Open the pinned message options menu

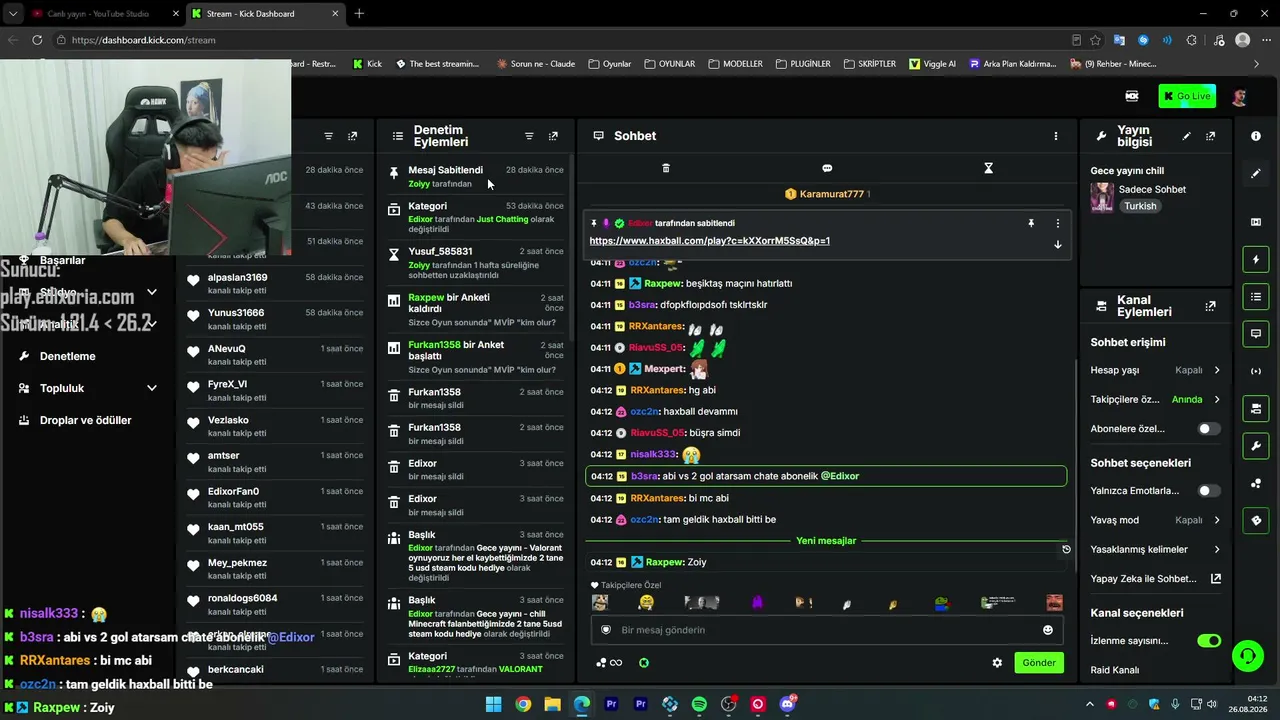point(1057,224)
